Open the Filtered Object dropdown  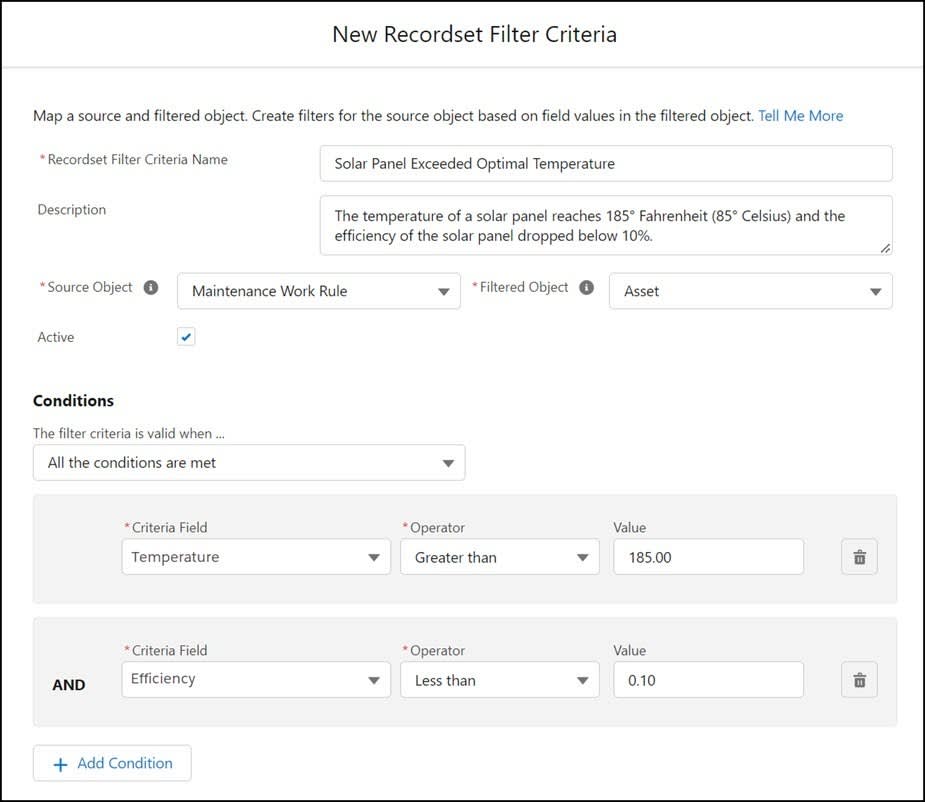[x=750, y=292]
